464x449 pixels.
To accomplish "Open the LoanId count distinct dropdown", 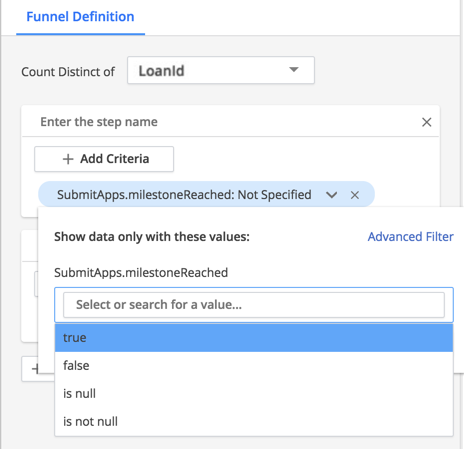I will tap(221, 70).
